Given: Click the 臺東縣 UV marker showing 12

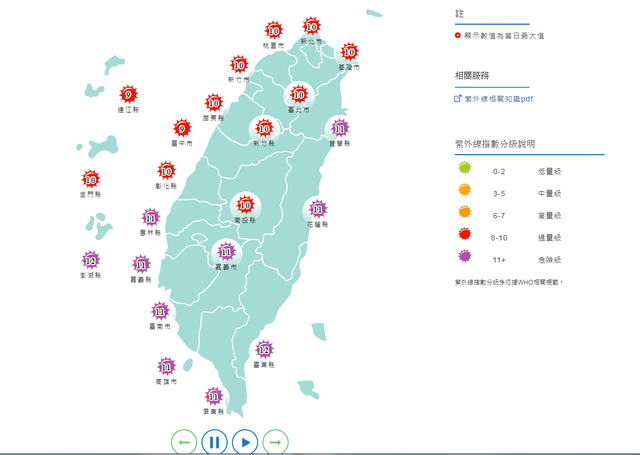Looking at the screenshot, I should coord(264,350).
